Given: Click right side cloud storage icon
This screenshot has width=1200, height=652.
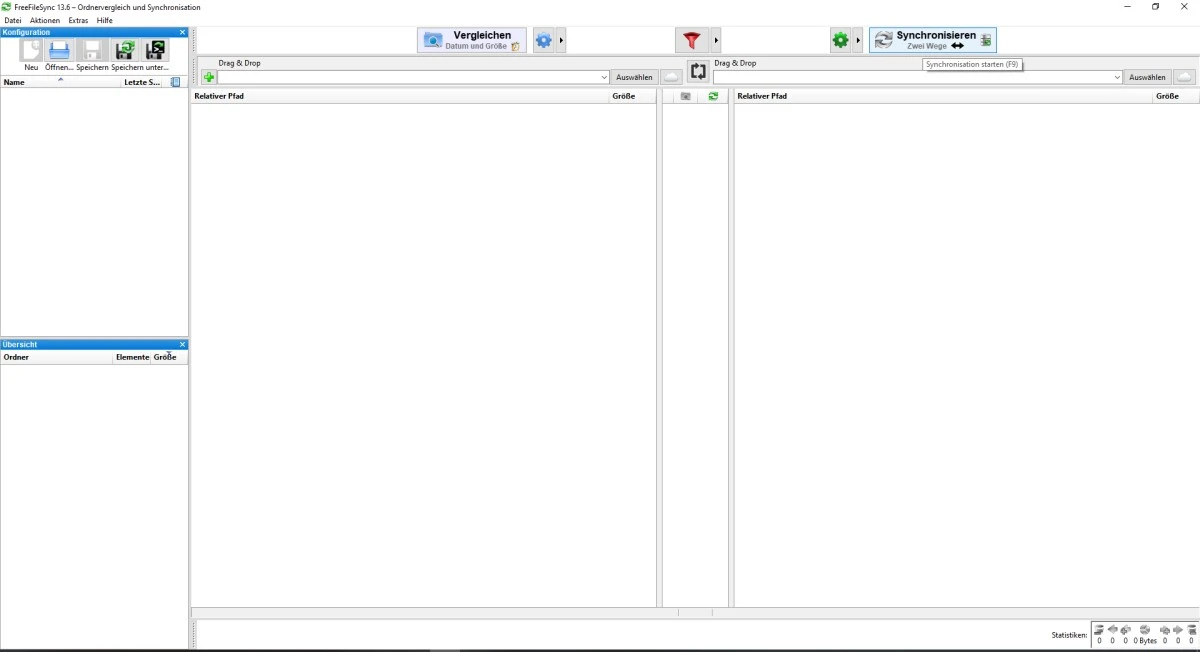Looking at the screenshot, I should pyautogui.click(x=1184, y=77).
